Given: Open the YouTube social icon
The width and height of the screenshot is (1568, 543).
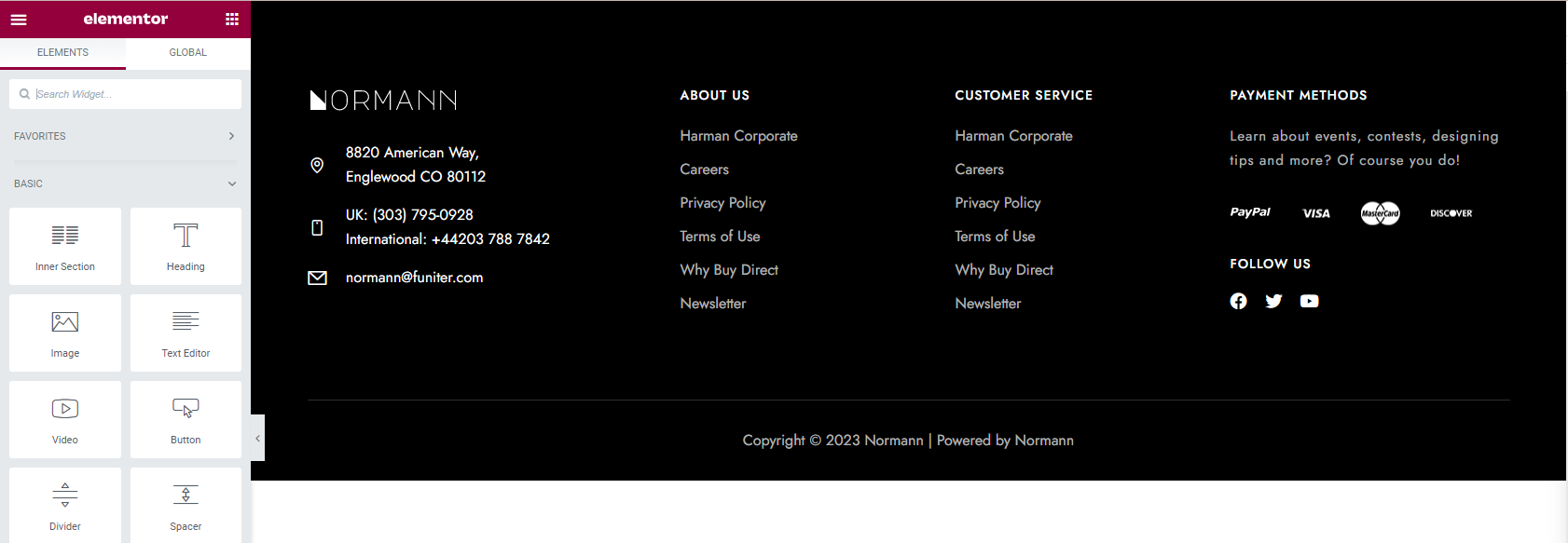Looking at the screenshot, I should [x=1309, y=301].
